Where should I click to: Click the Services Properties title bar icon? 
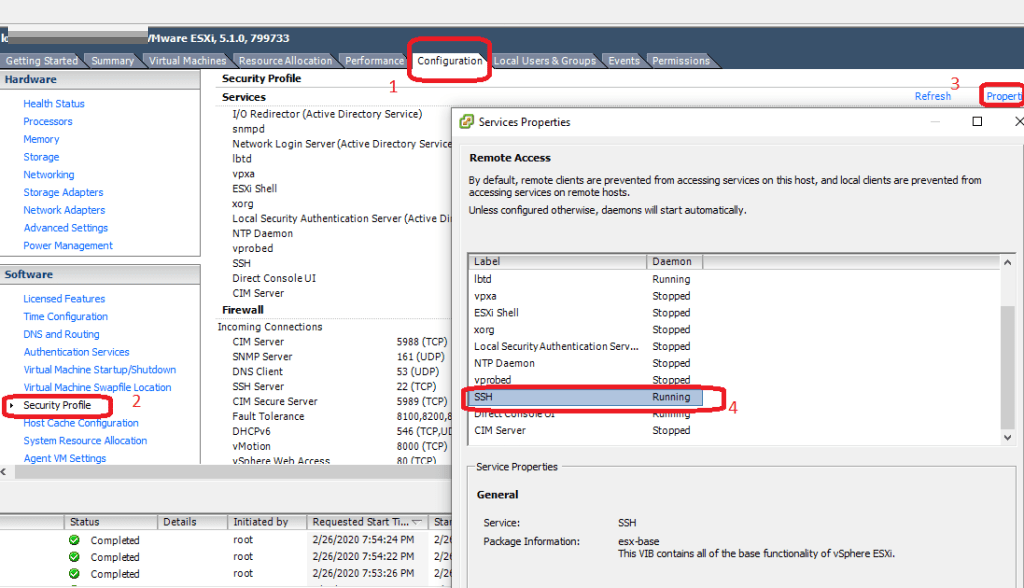466,120
